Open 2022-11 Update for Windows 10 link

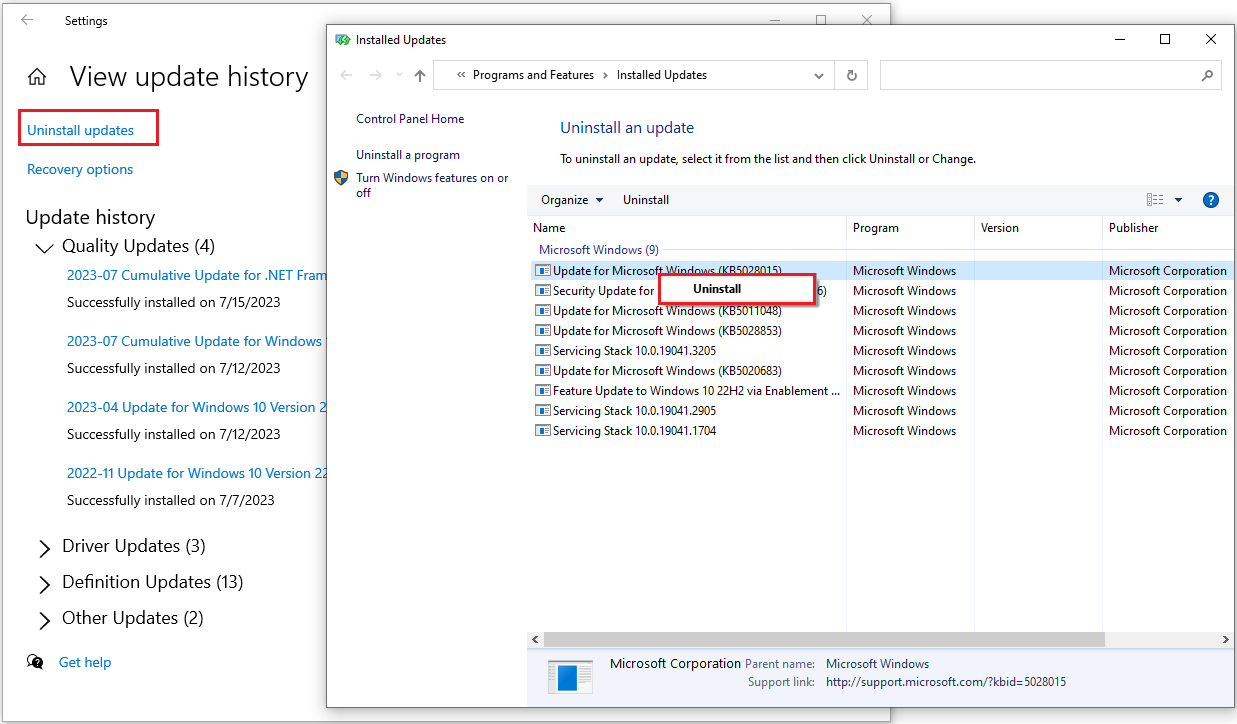coord(196,473)
